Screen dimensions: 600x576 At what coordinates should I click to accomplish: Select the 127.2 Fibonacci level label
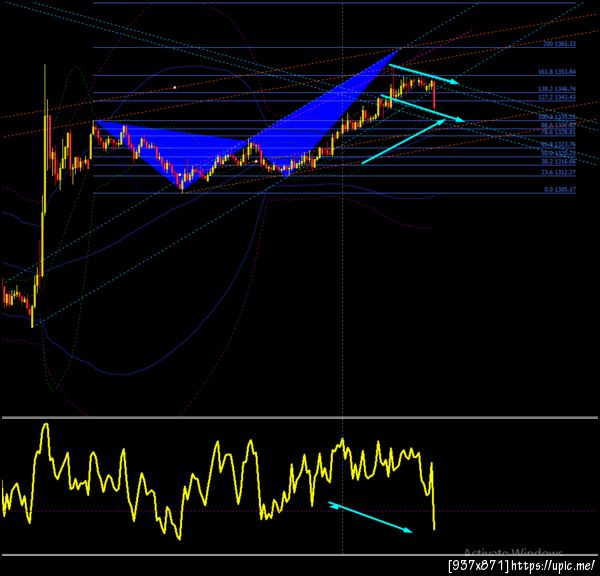(x=557, y=97)
